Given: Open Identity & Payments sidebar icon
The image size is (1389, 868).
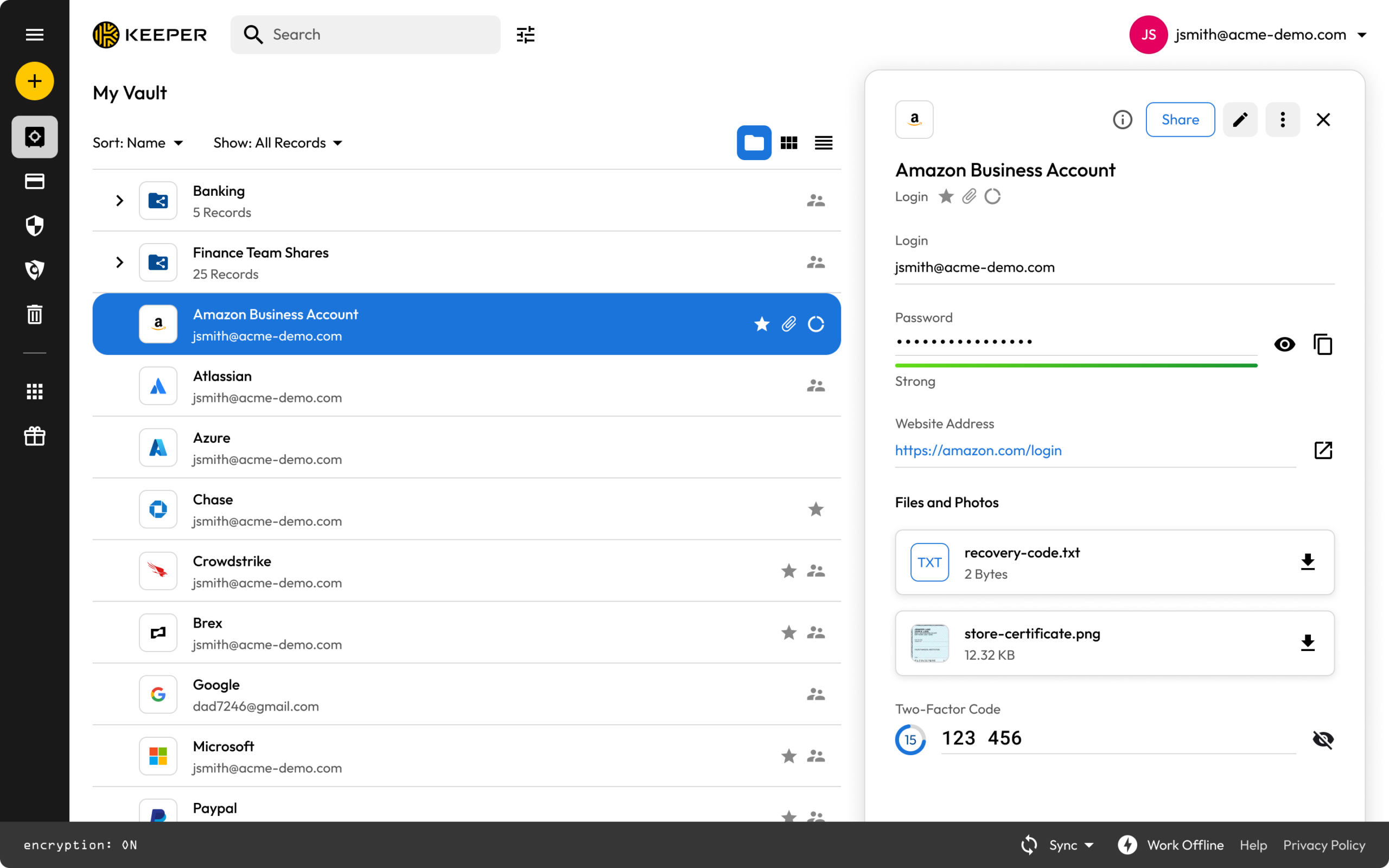Looking at the screenshot, I should pos(34,181).
